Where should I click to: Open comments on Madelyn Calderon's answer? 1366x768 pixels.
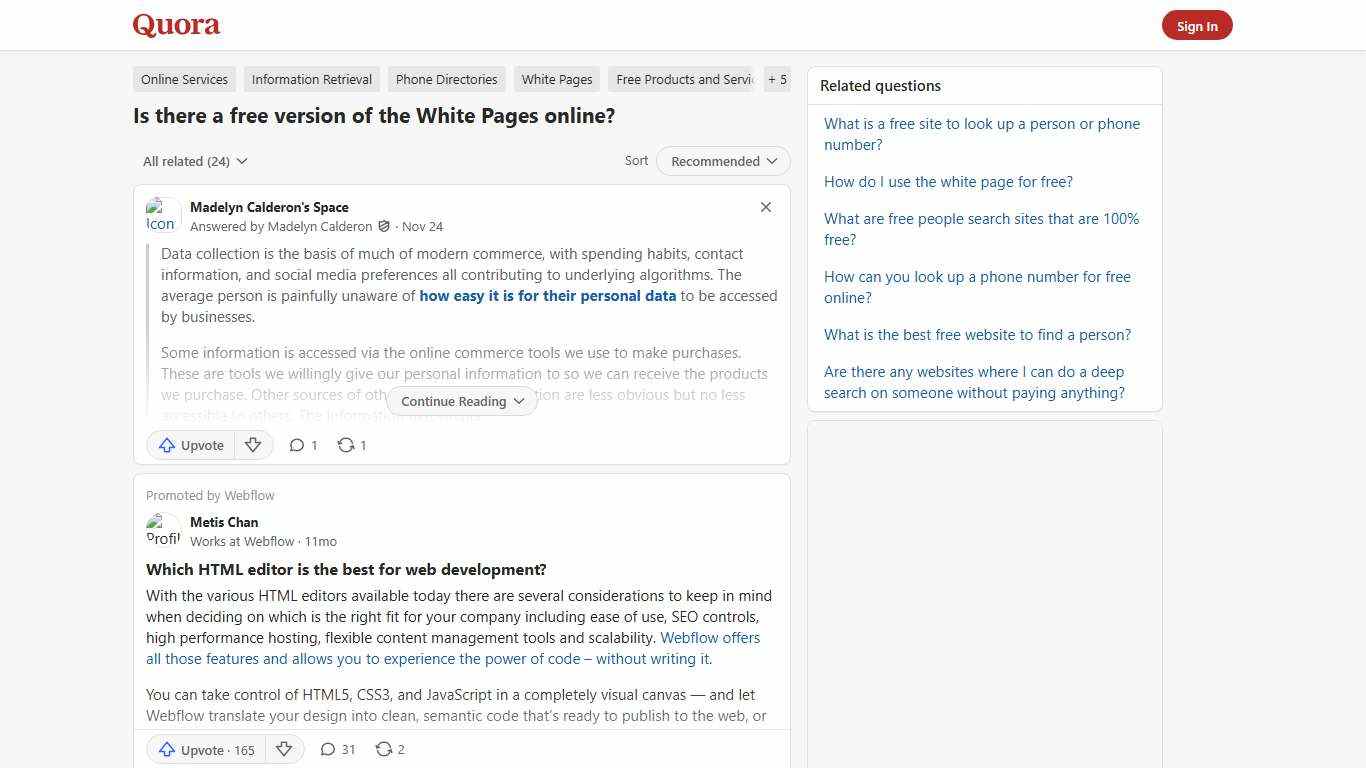(x=302, y=445)
